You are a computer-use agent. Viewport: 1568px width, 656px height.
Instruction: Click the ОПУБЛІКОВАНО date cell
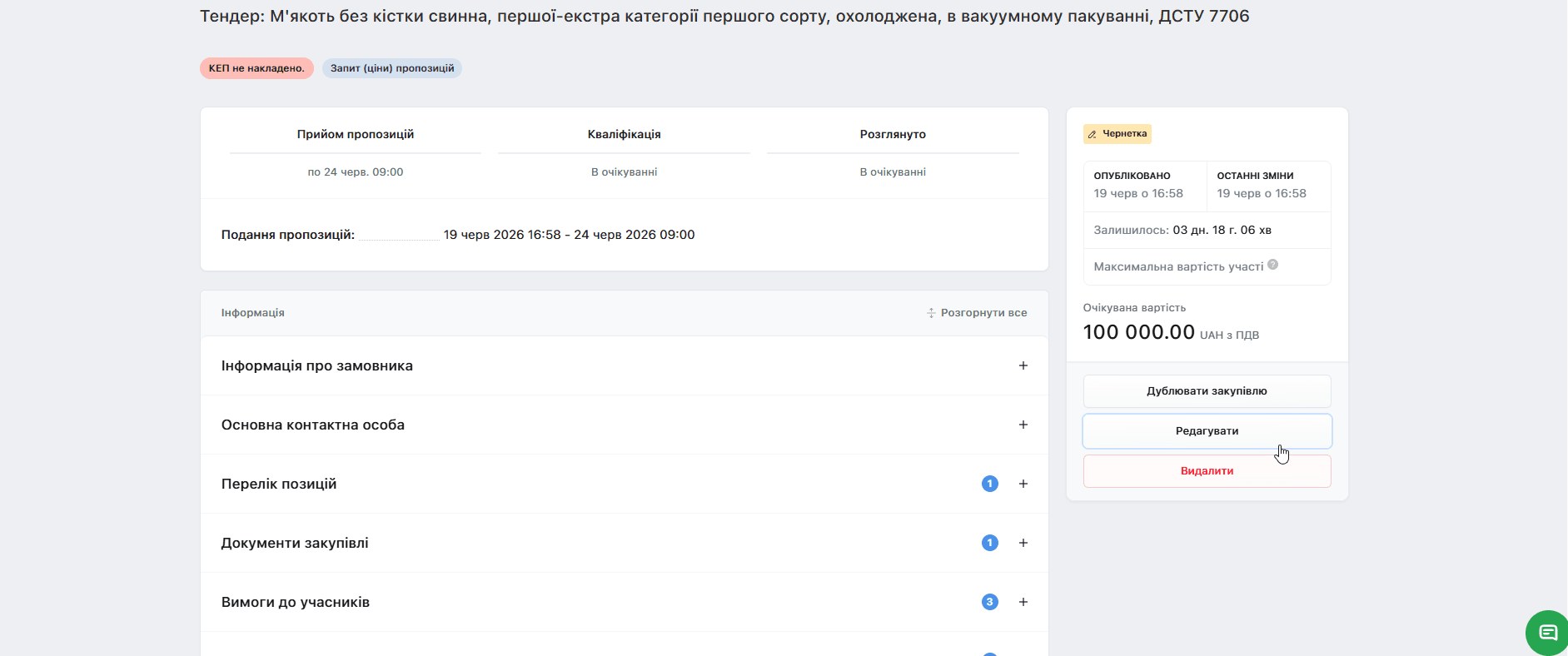click(x=1145, y=186)
